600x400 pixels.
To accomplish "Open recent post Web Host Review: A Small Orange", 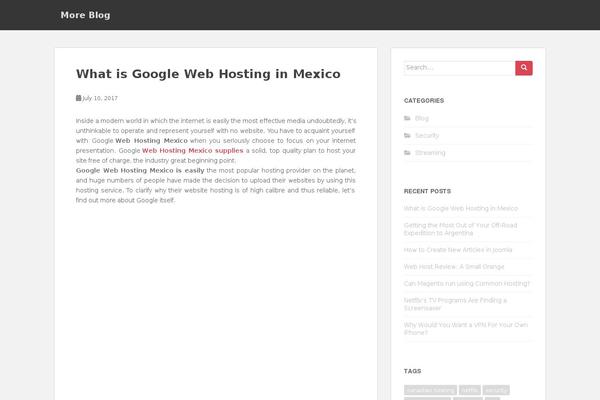I will click(454, 266).
